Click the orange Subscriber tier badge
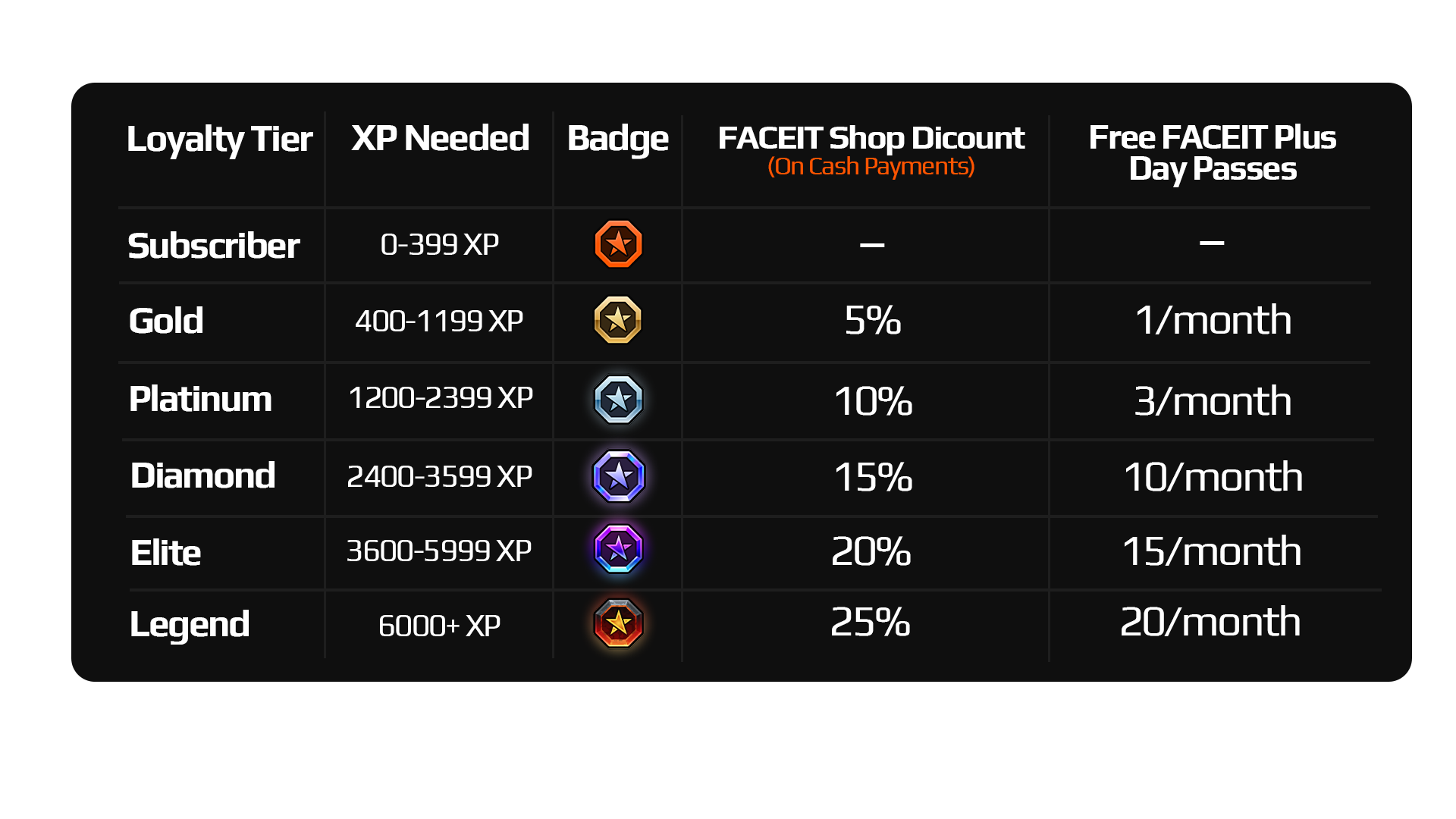The height and width of the screenshot is (819, 1456). pos(618,244)
